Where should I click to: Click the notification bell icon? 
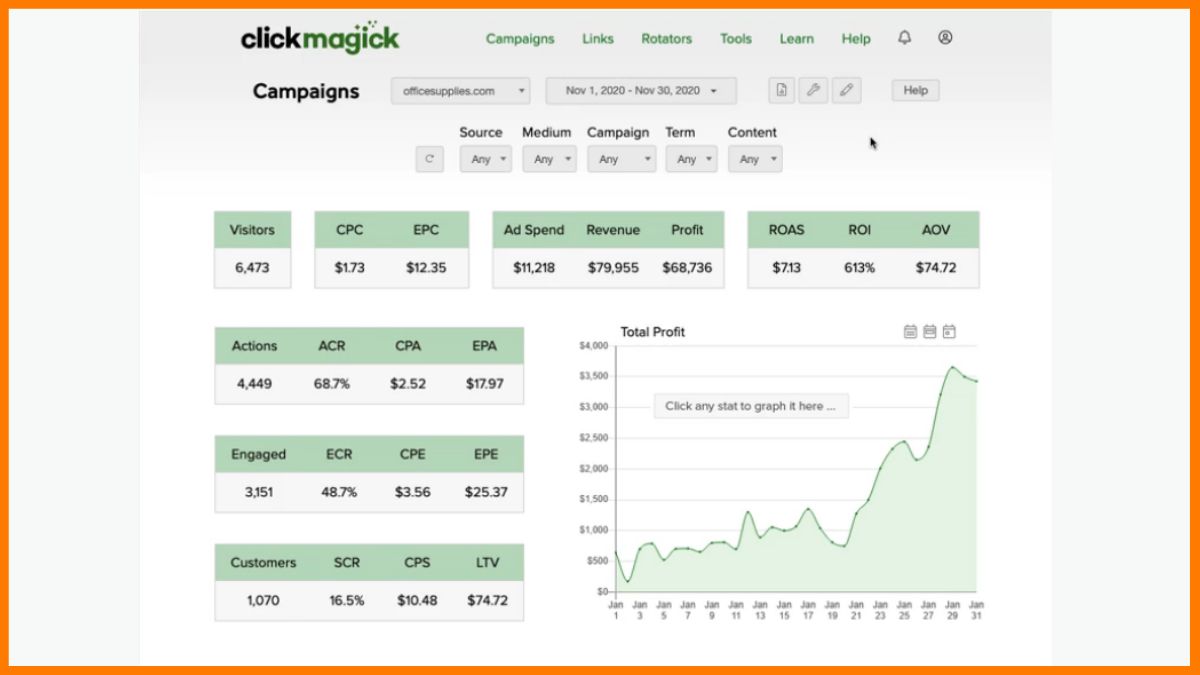[x=904, y=38]
